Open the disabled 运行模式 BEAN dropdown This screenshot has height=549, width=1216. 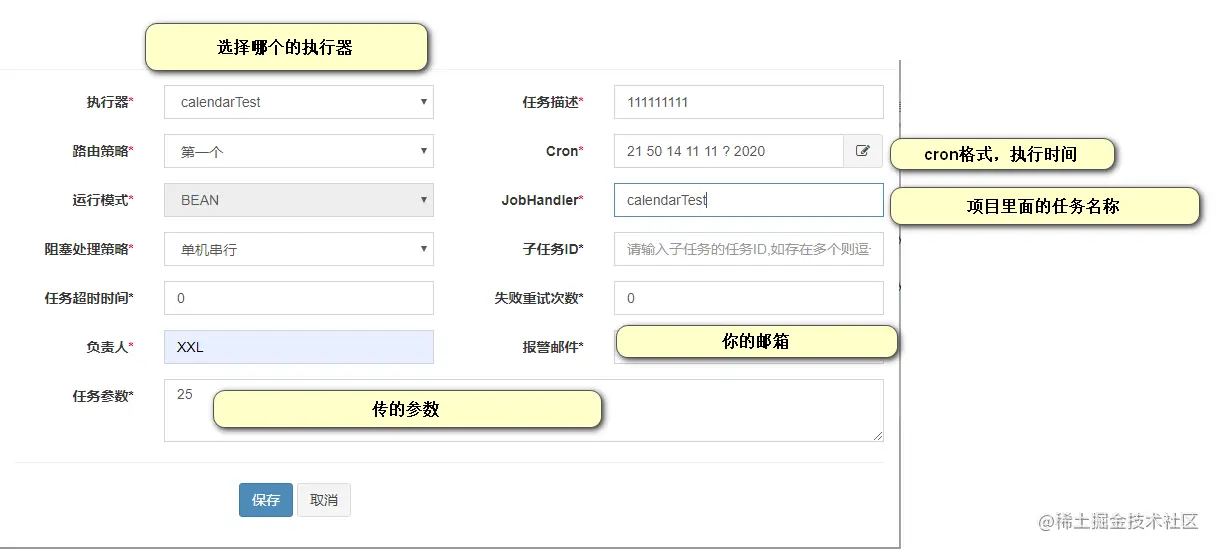299,200
